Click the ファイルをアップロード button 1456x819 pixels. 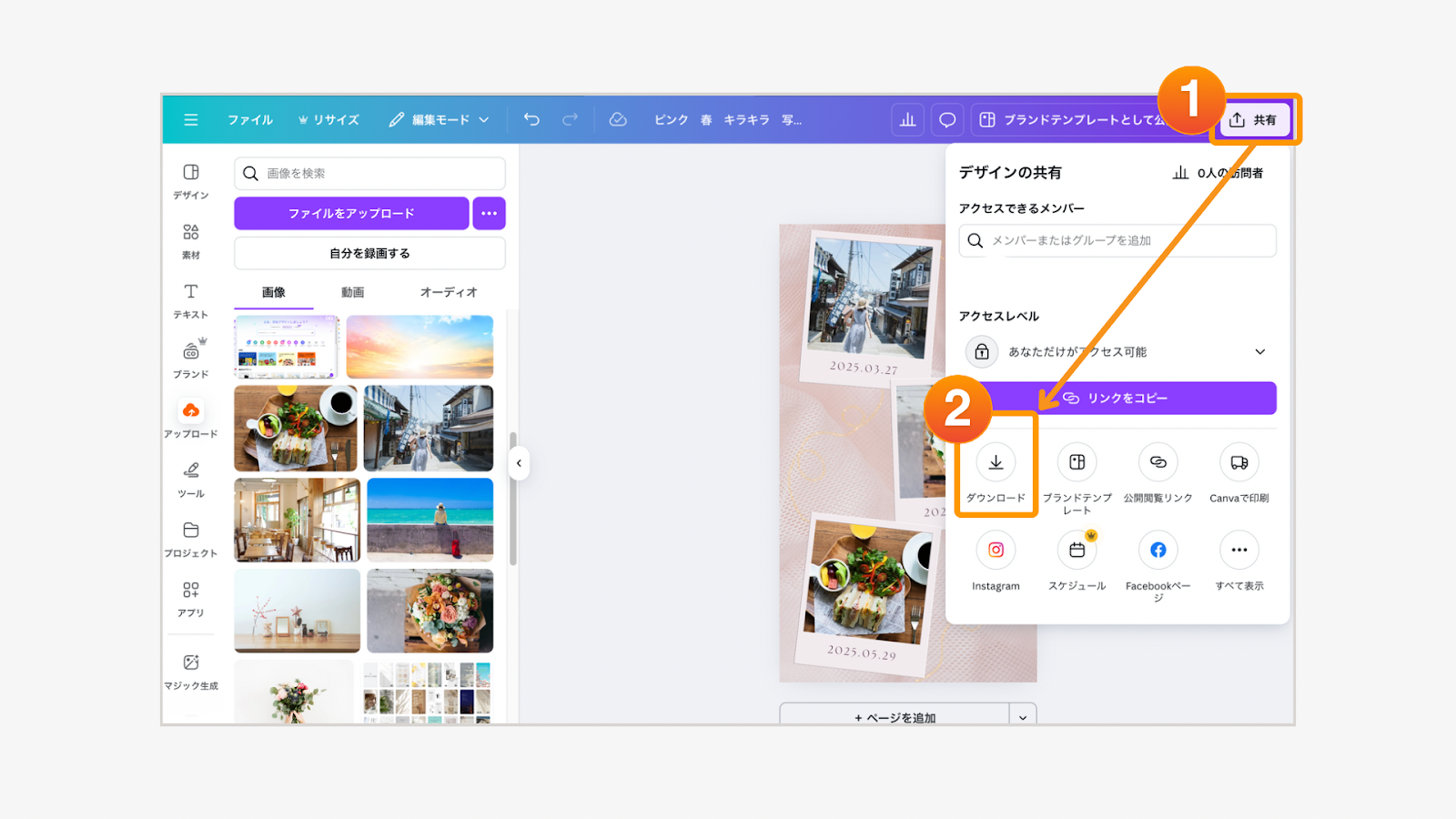351,213
